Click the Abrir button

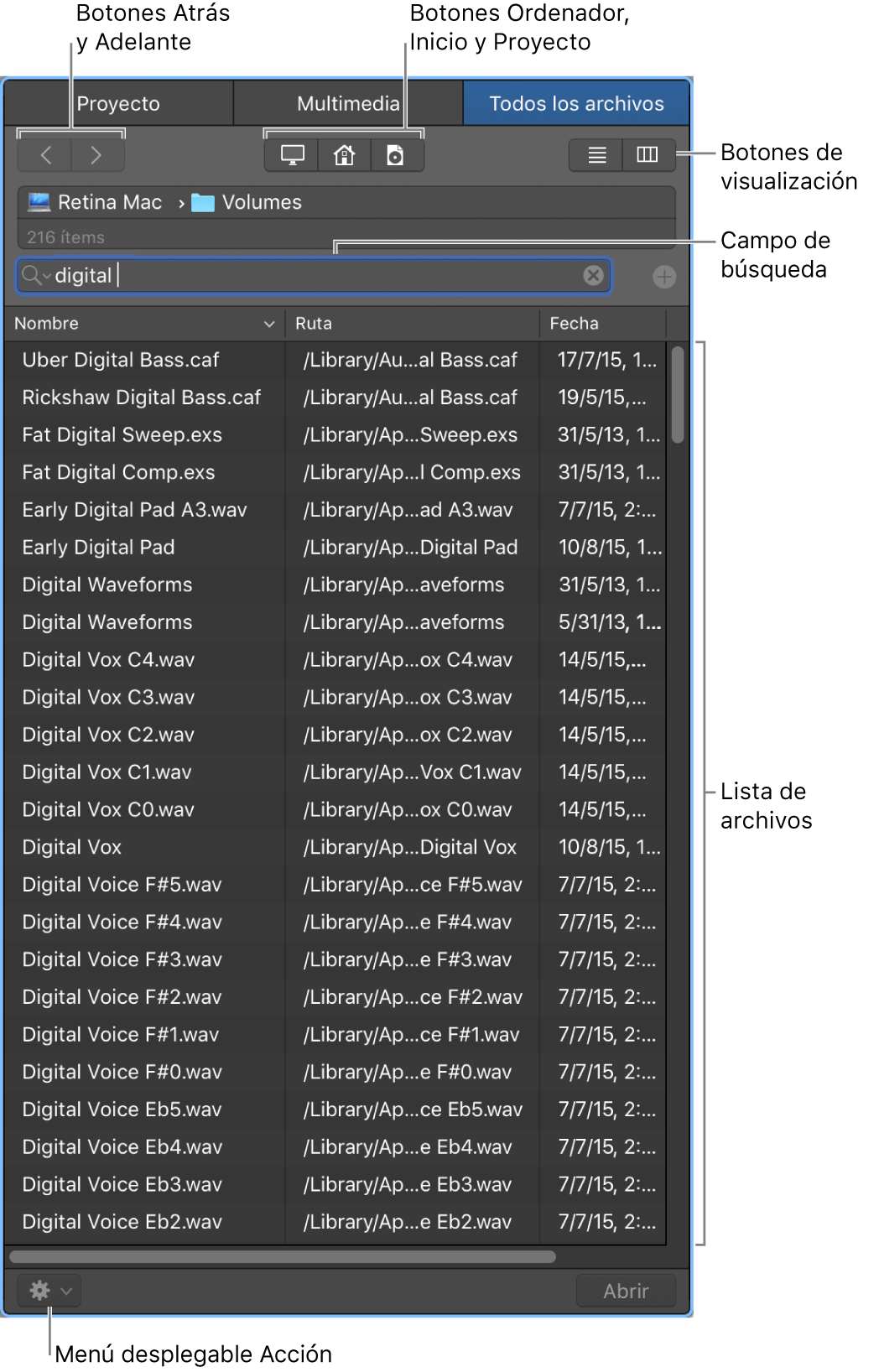point(626,1291)
